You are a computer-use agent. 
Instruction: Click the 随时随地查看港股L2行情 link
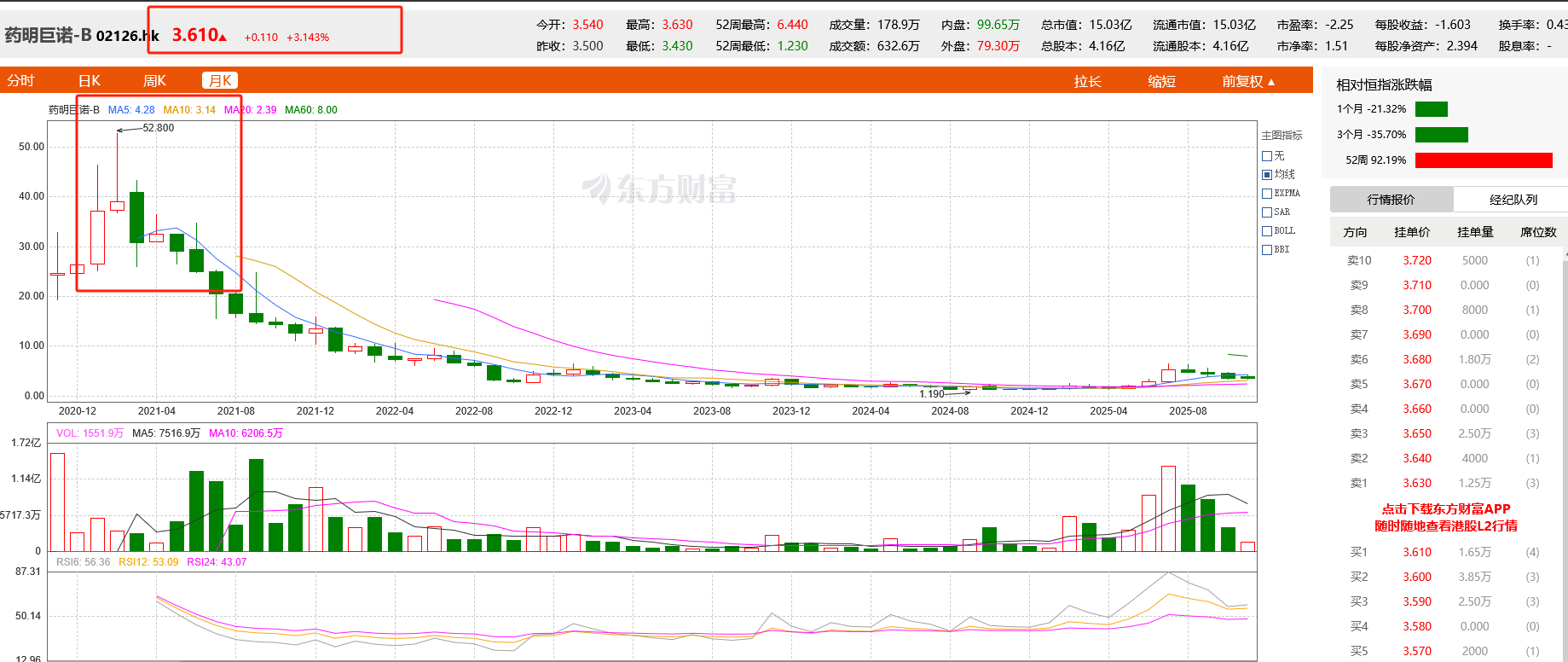(1446, 526)
